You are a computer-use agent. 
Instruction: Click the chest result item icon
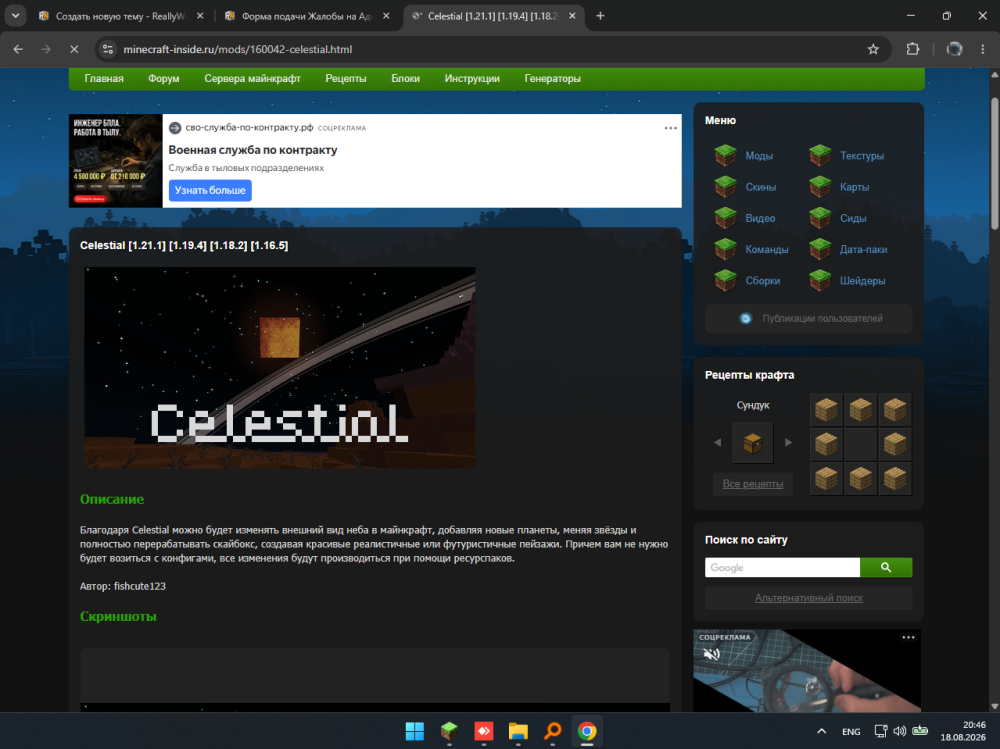[x=753, y=442]
